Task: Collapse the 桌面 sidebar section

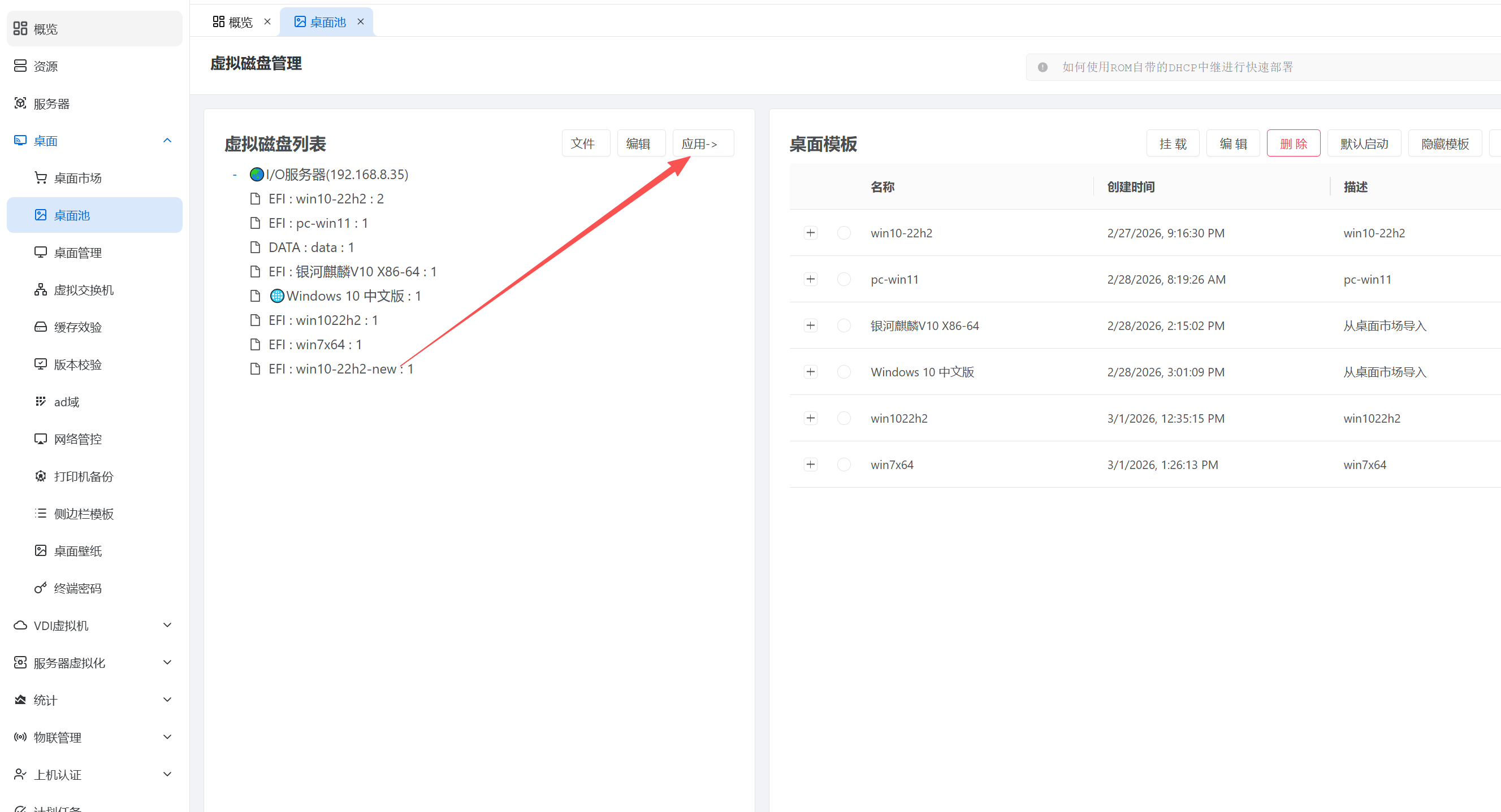Action: [x=167, y=140]
